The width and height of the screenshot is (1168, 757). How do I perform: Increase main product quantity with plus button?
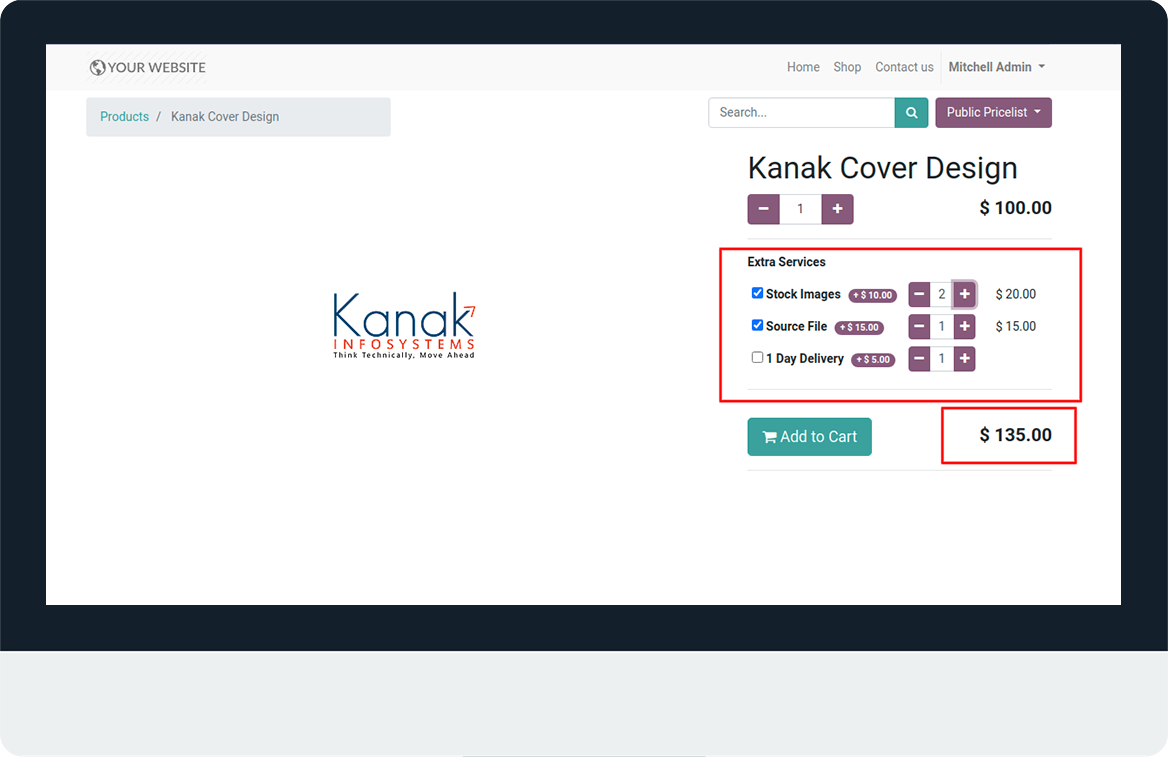pos(837,209)
